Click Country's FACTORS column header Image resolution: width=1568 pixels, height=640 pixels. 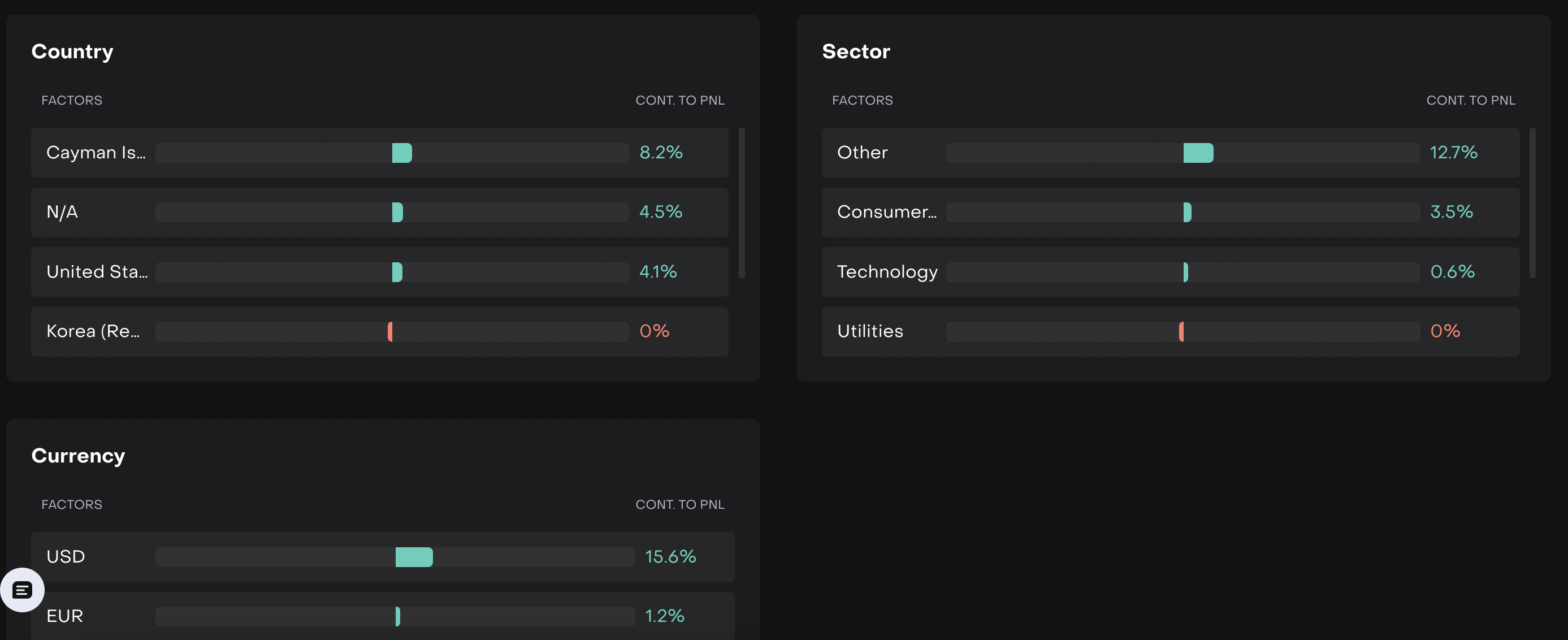[x=72, y=101]
